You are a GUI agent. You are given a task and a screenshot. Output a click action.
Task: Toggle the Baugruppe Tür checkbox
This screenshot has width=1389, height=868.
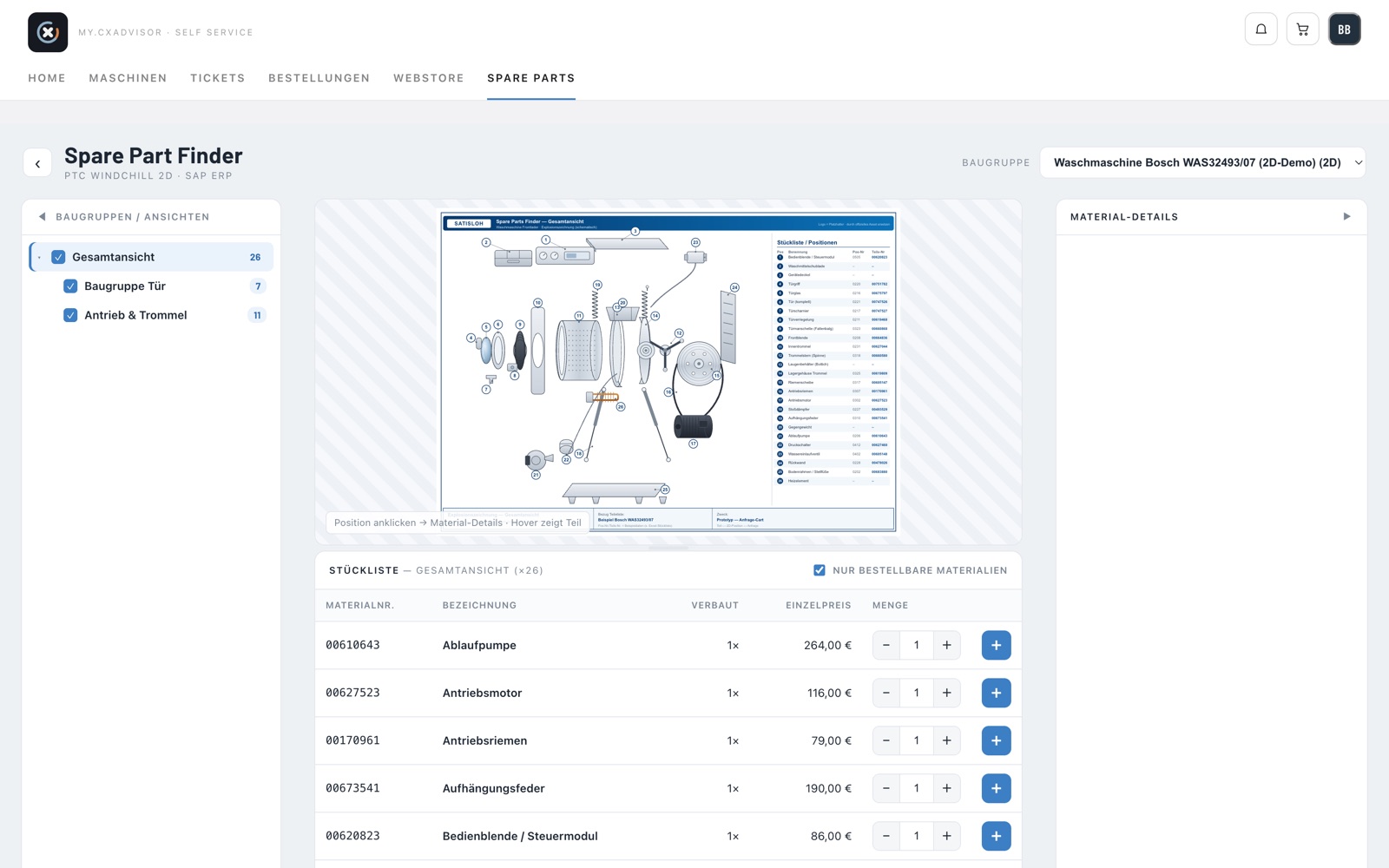click(70, 286)
